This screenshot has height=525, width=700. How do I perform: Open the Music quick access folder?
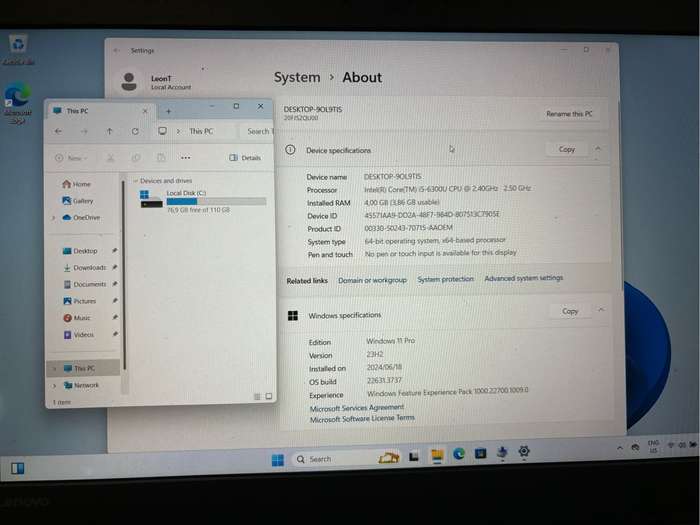[x=77, y=318]
